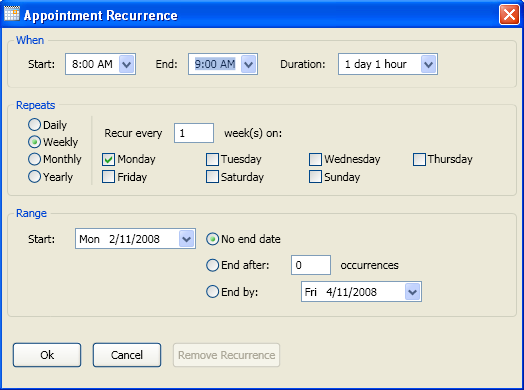Choose Monthly recurrence radio button

coord(34,159)
